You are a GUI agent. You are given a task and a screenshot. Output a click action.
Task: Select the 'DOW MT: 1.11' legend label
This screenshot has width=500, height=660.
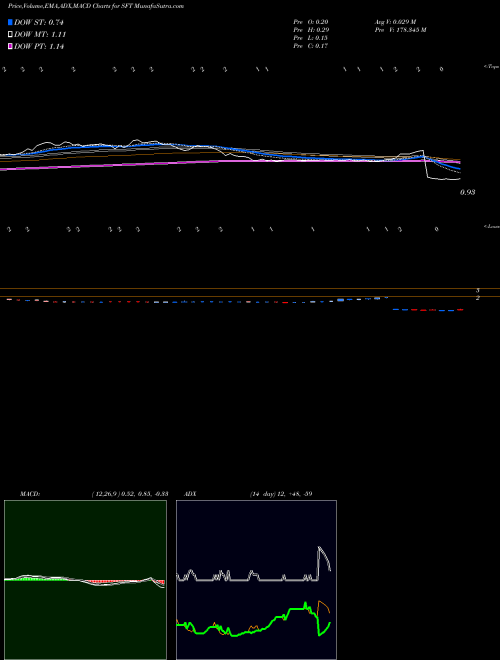point(40,35)
